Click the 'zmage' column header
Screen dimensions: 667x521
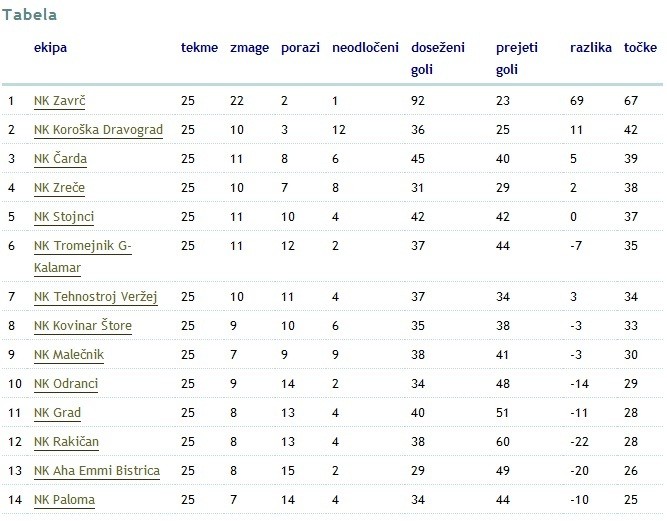249,47
